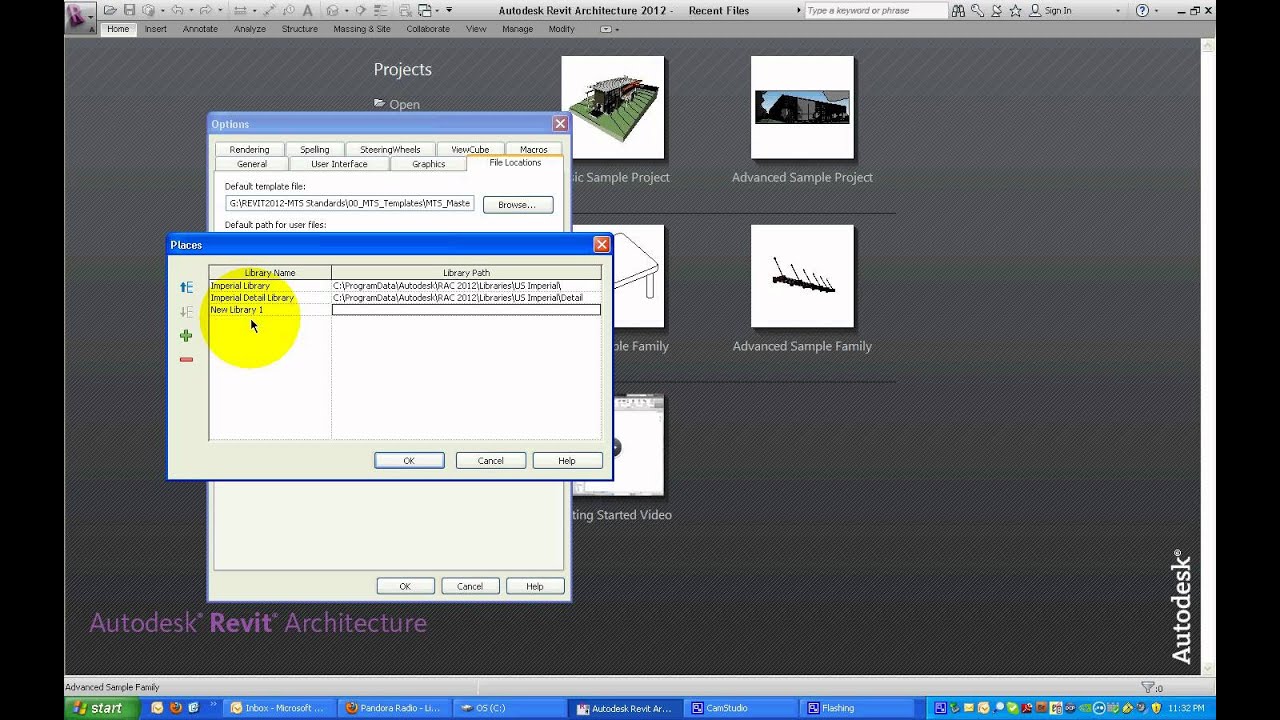Click Browse button for default template file
Screen dimensions: 1280x720
517,204
